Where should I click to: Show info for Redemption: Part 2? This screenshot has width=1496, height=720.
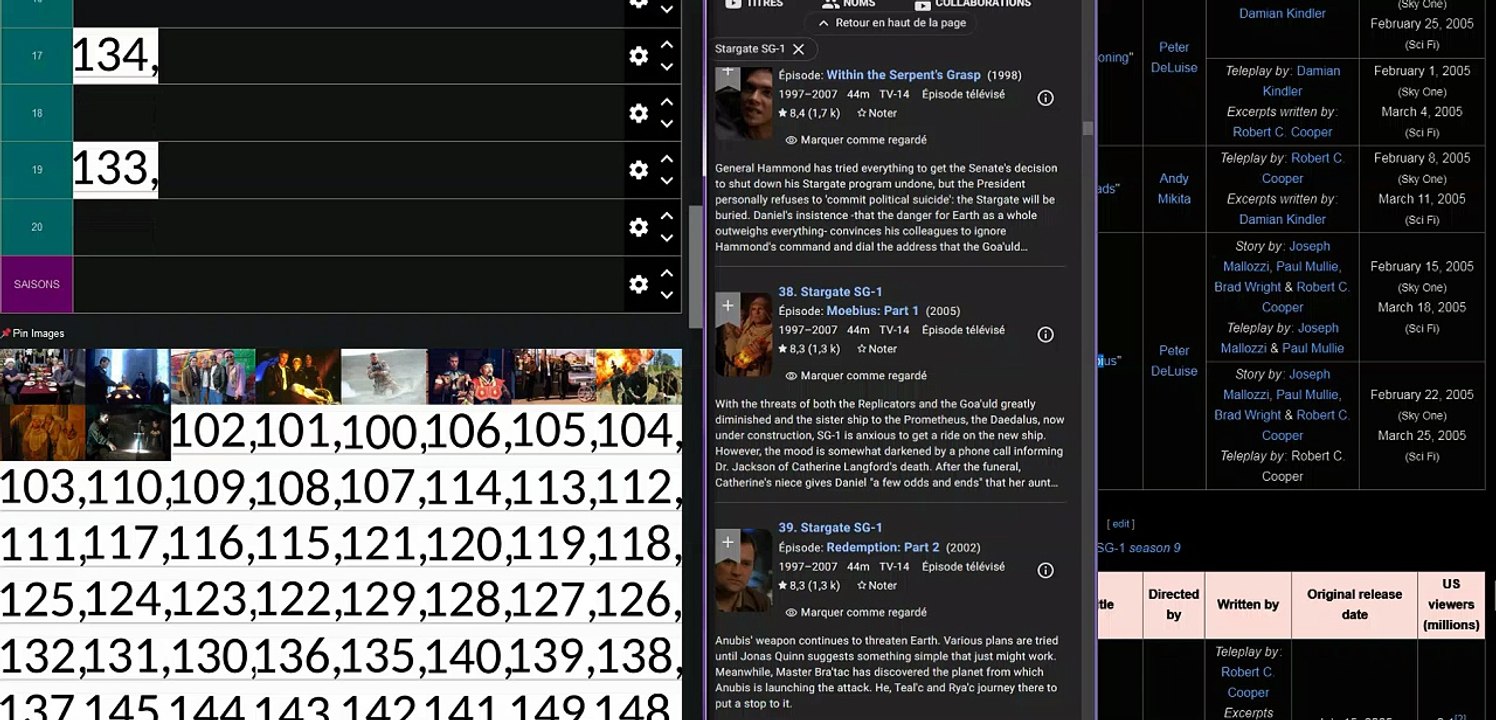click(1045, 570)
